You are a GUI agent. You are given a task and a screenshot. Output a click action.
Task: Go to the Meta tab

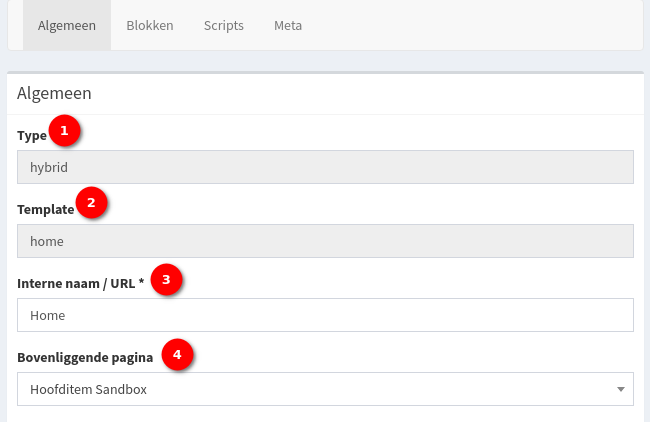tap(288, 26)
